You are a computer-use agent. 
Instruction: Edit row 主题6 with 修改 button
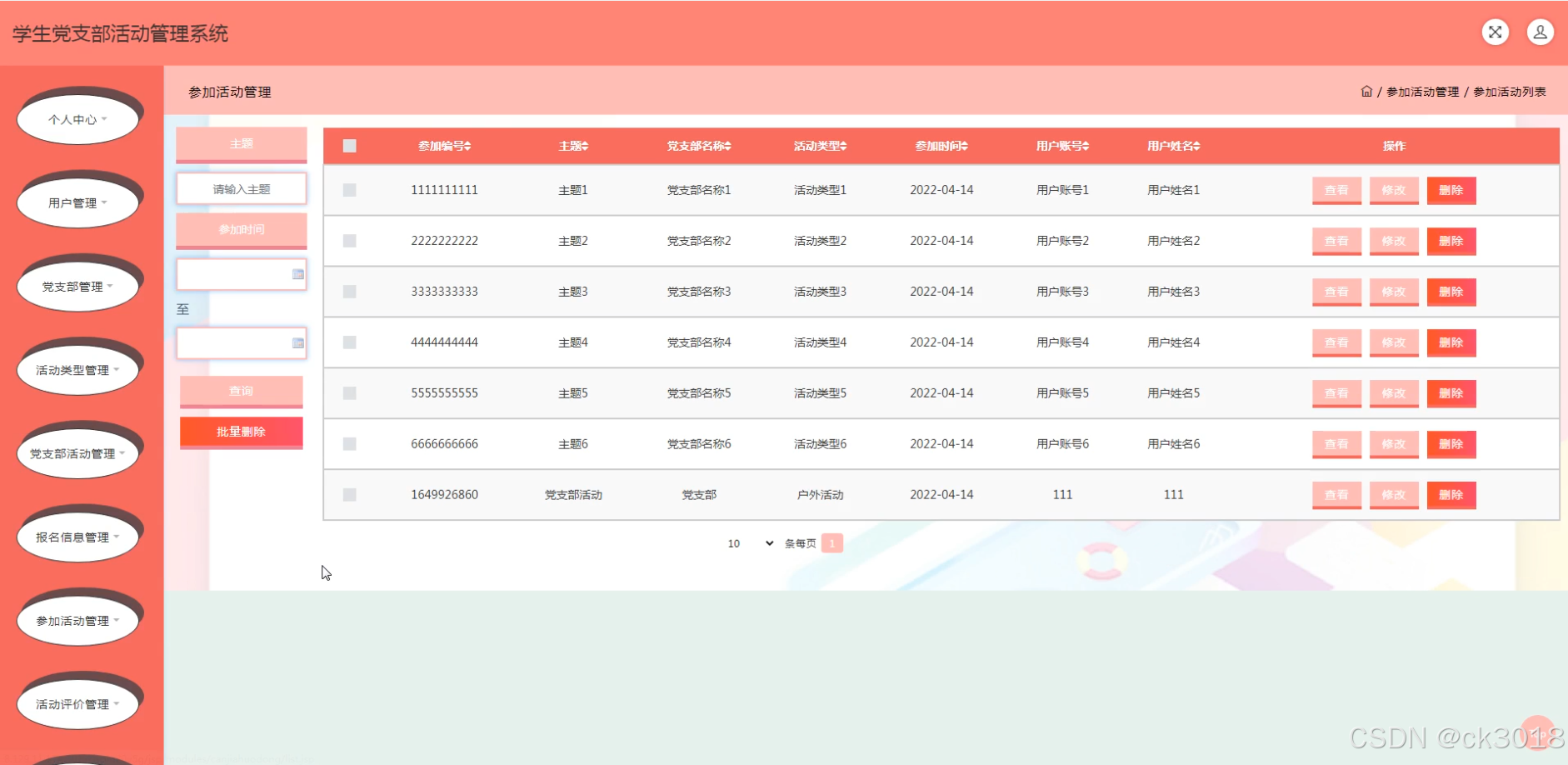point(1394,444)
